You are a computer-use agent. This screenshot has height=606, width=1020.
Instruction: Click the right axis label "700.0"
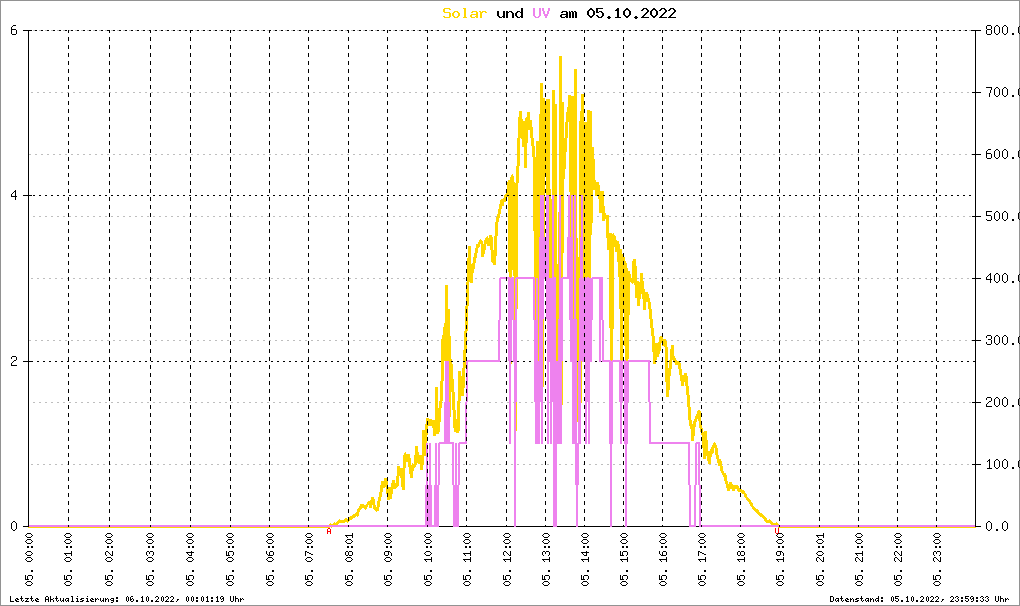[1002, 92]
